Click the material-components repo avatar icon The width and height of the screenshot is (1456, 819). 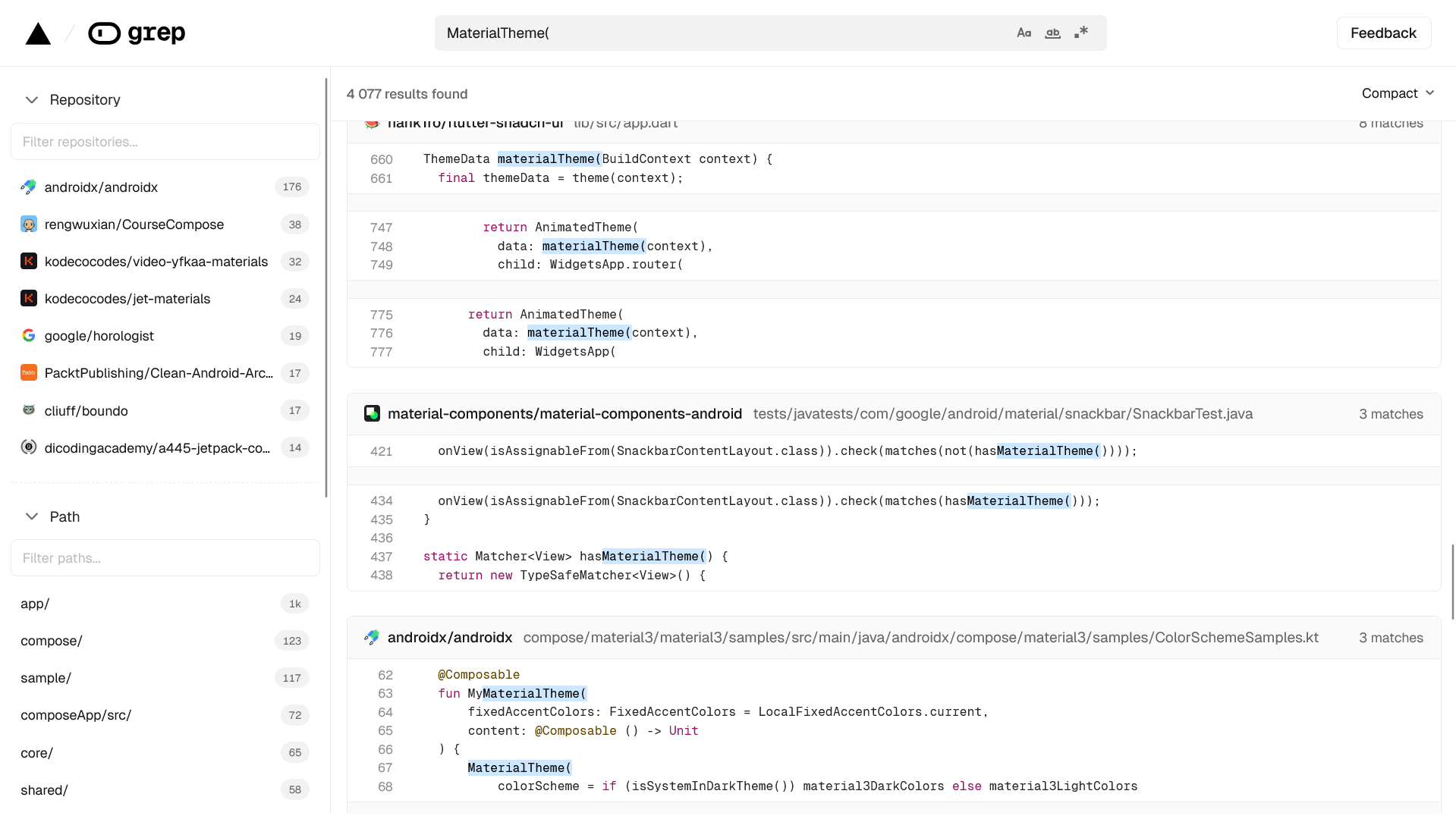click(372, 413)
